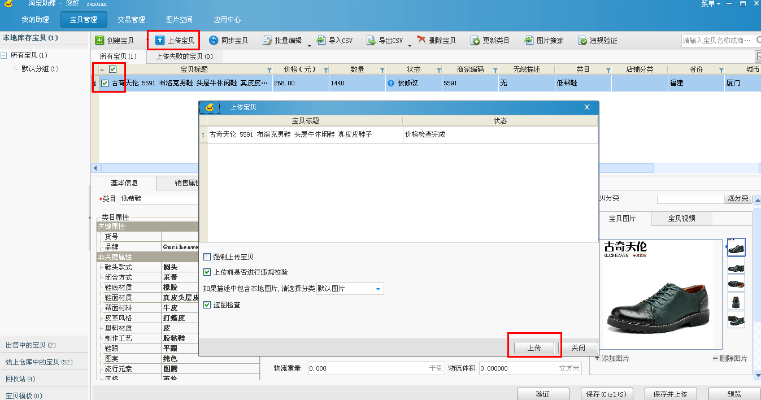The image size is (761, 400).
Task: Click the 图片搬家 toolbar icon
Action: pos(529,40)
